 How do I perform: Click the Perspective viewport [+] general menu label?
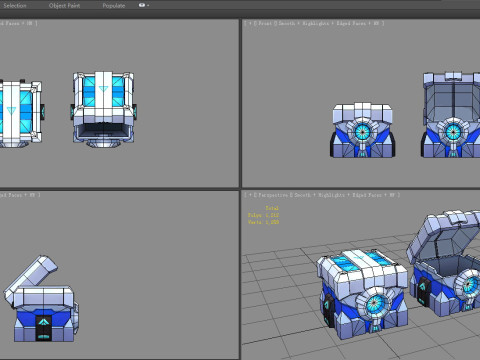pyautogui.click(x=250, y=195)
